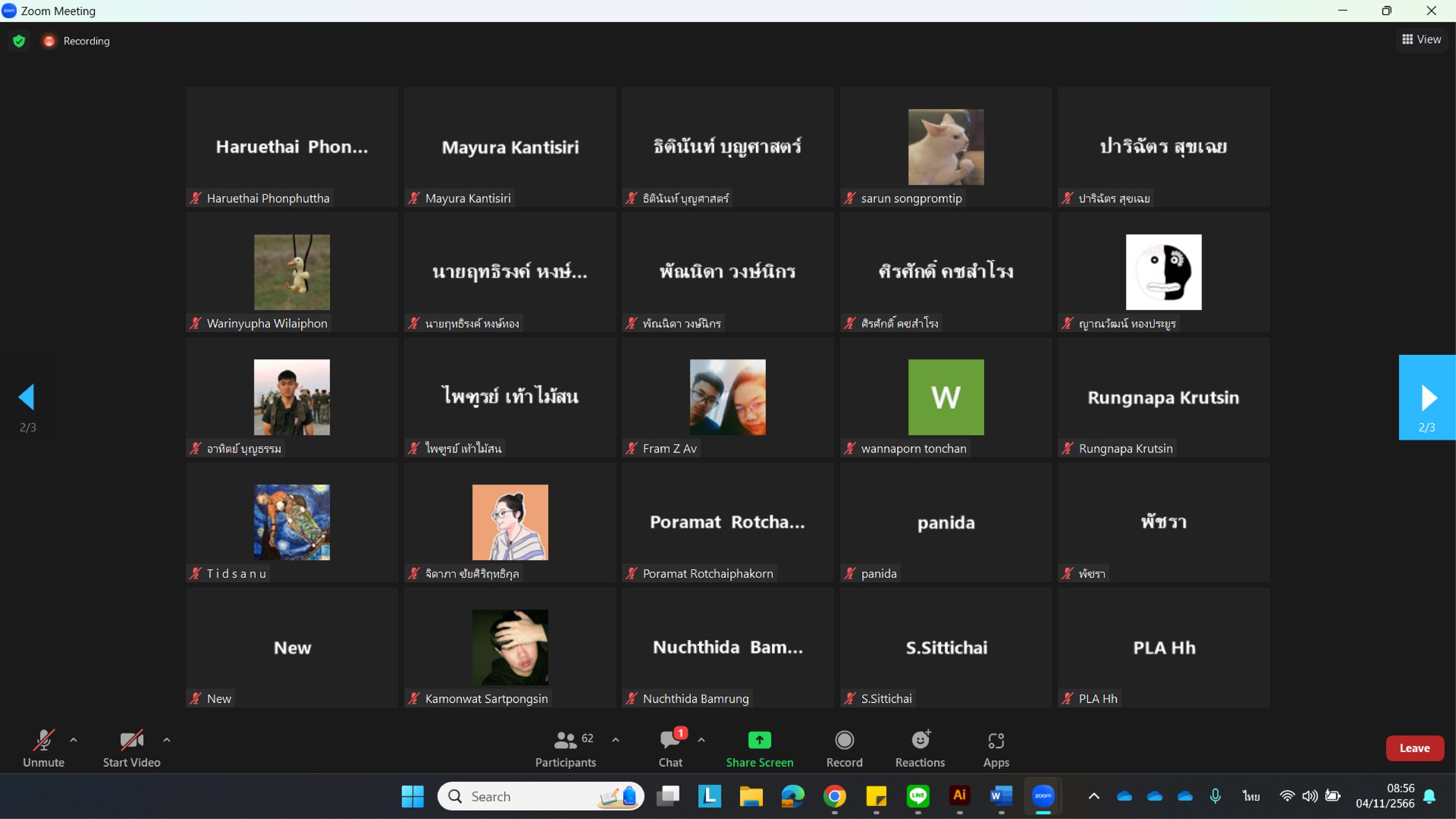Select sarun songpromtip's cat thumbnail

[x=946, y=147]
